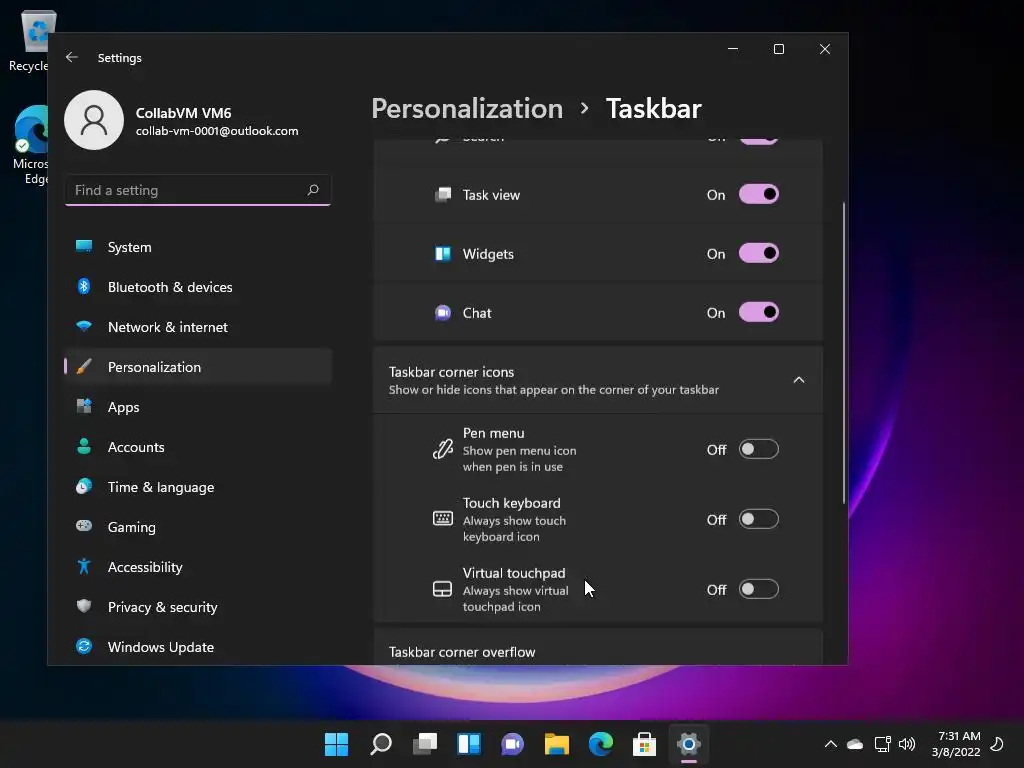Select the Recycle Bin desktop icon

pyautogui.click(x=31, y=40)
